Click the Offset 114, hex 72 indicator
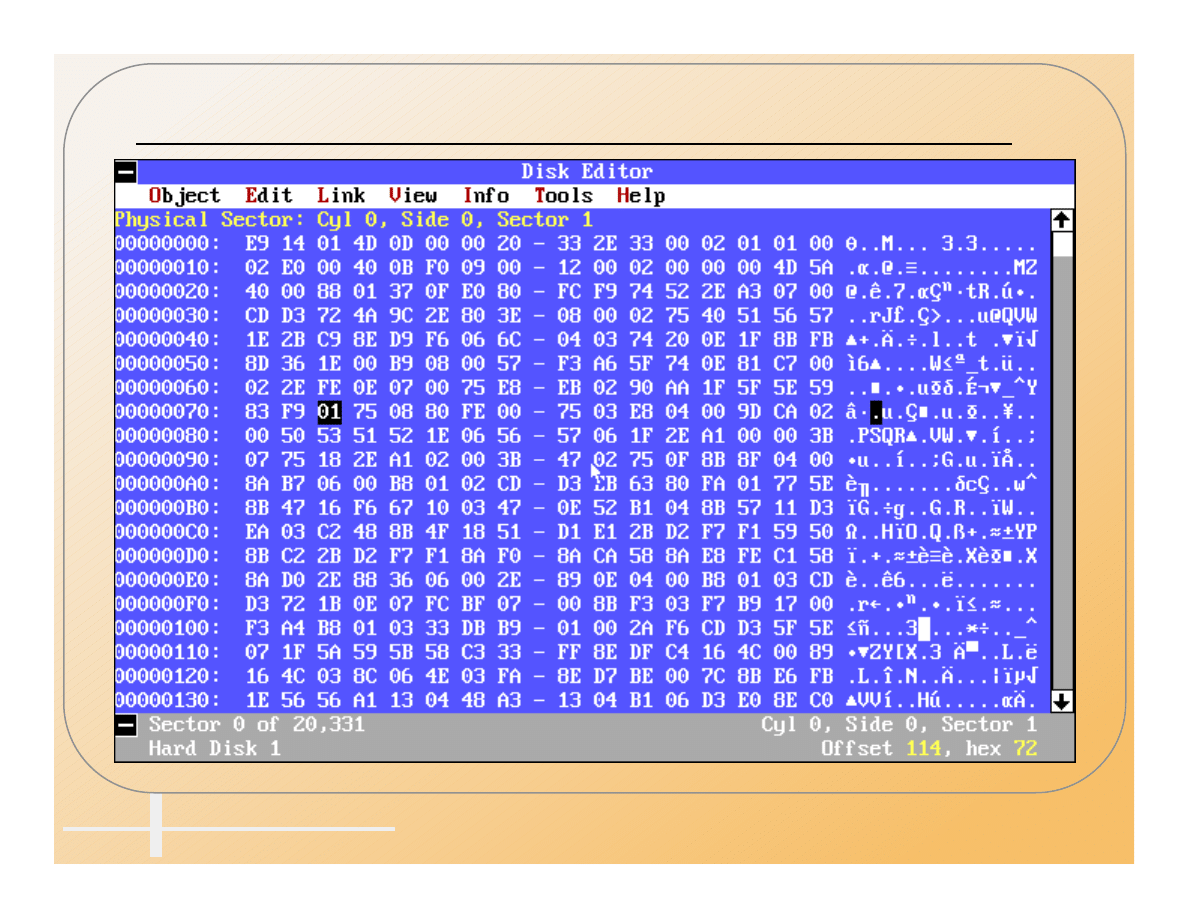Screen dimensions: 1188x918 pyautogui.click(x=928, y=749)
